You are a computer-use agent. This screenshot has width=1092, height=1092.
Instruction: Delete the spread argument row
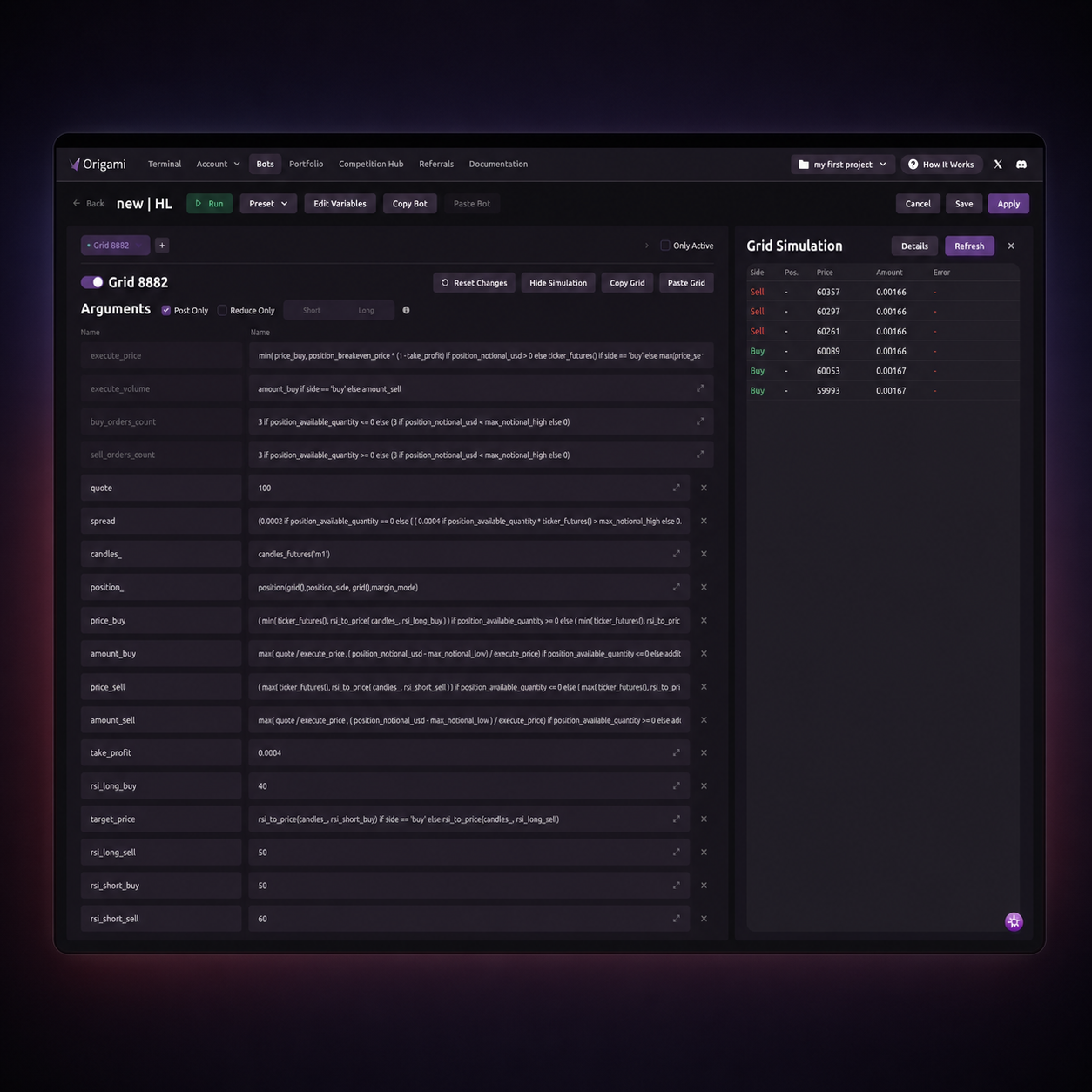click(704, 521)
